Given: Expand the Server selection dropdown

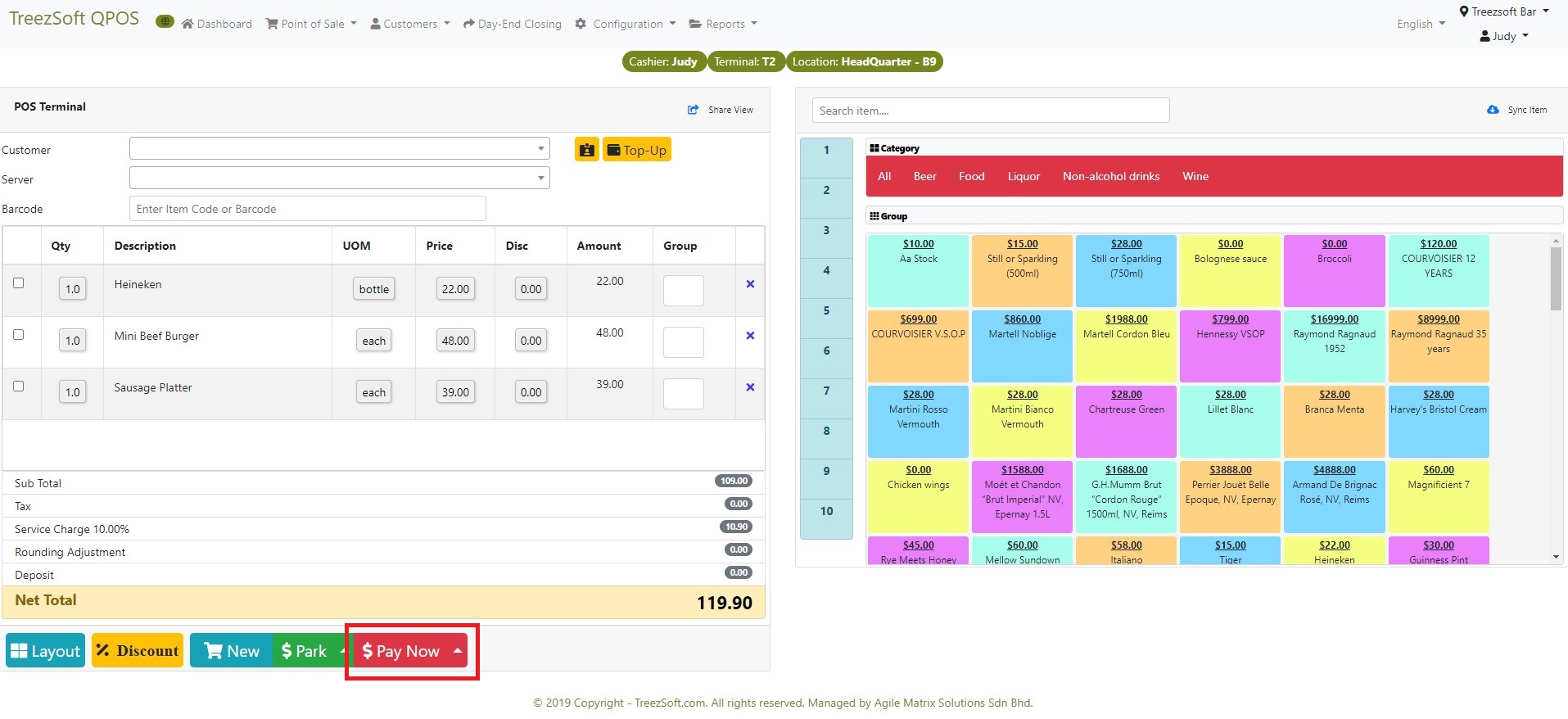Looking at the screenshot, I should pyautogui.click(x=339, y=179).
